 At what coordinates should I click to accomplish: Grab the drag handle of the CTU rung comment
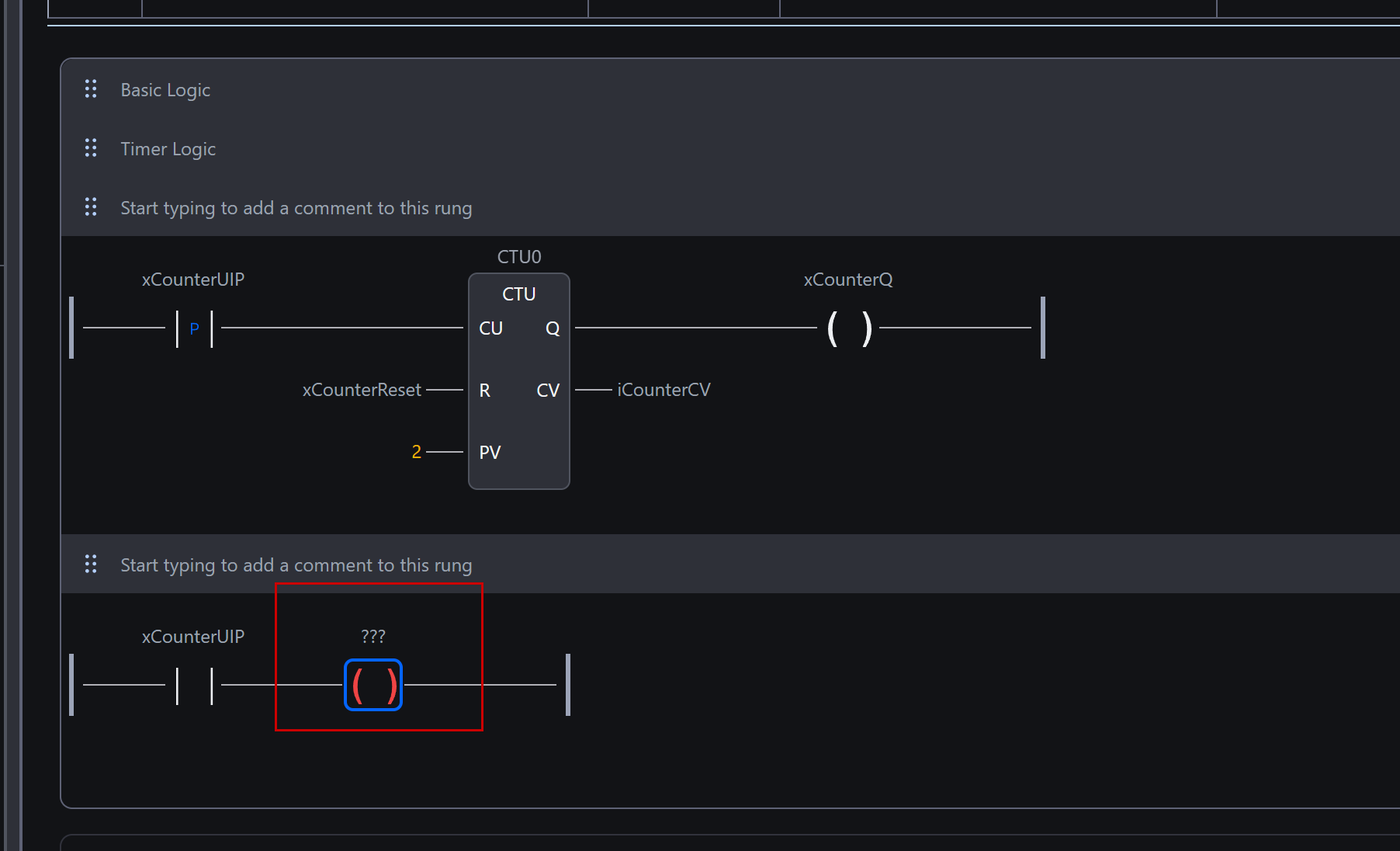[x=91, y=207]
